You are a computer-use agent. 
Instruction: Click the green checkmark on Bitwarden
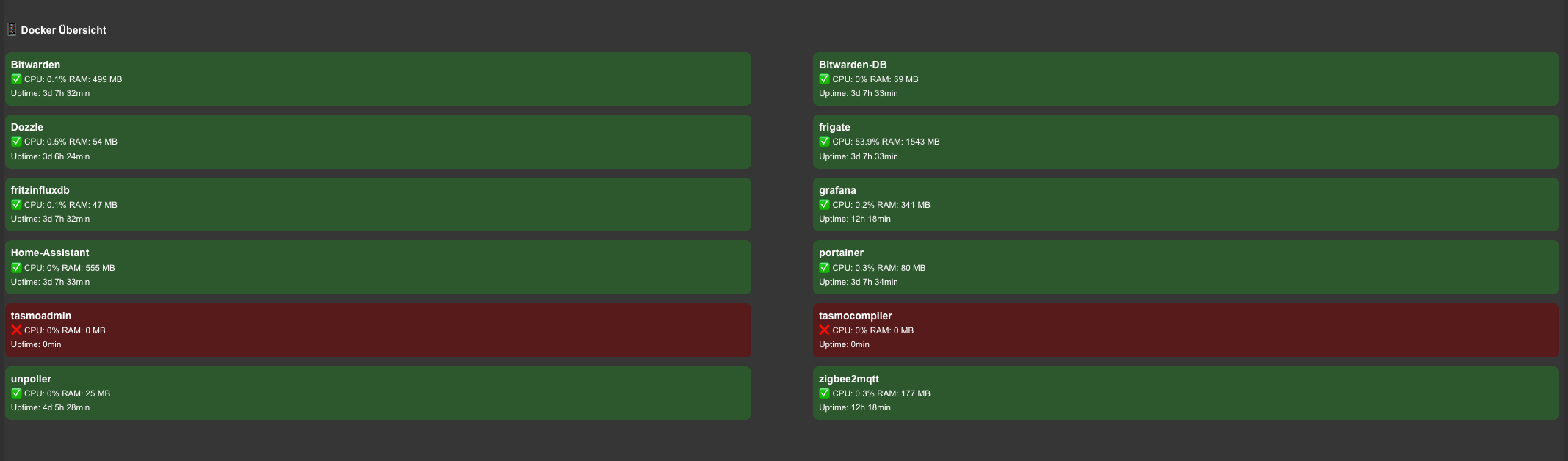[16, 79]
